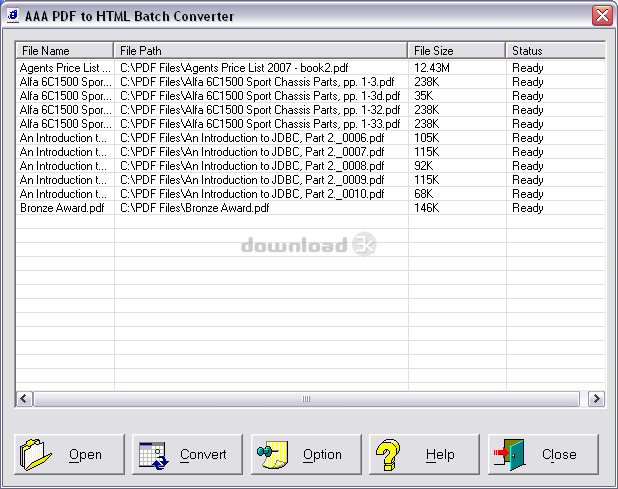Sort list by Status column
This screenshot has height=489, width=618.
(x=554, y=50)
